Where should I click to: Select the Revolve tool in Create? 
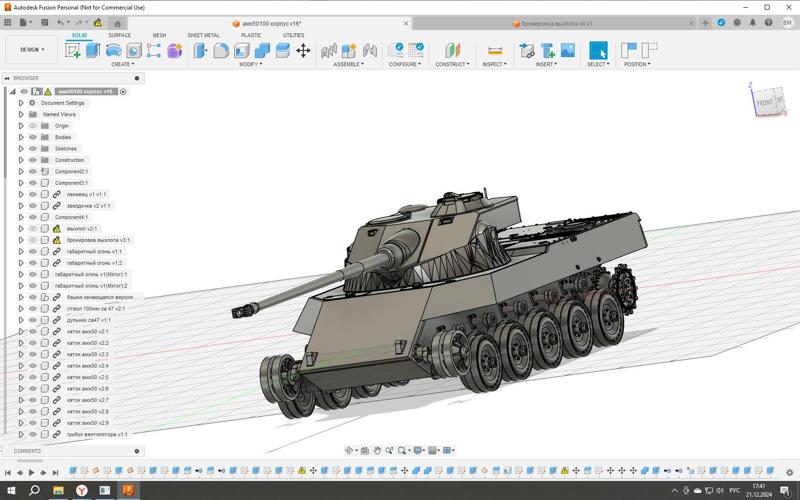113,50
